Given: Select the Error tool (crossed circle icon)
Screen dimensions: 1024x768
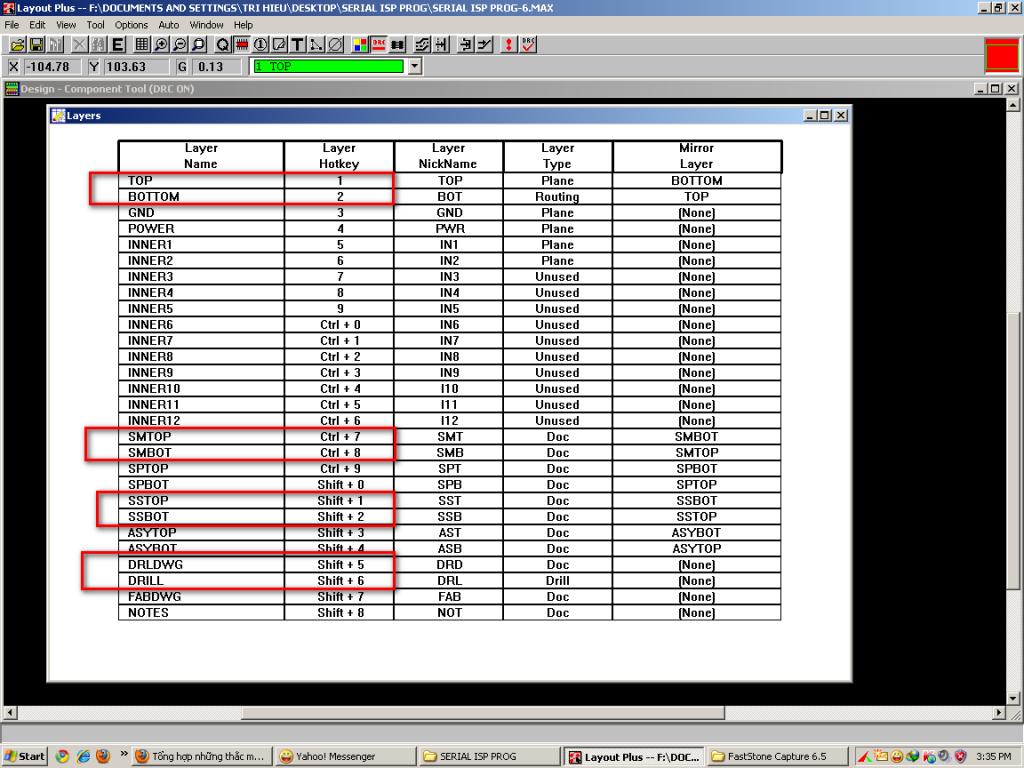Looking at the screenshot, I should (335, 44).
